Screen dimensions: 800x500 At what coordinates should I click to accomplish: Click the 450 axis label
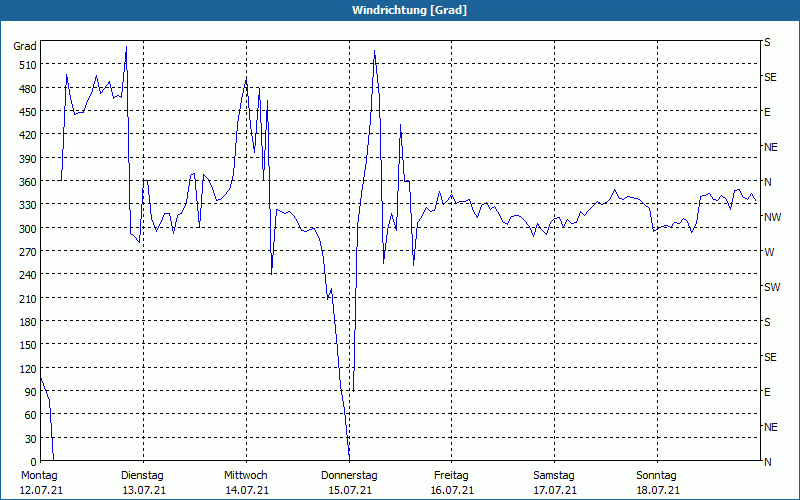[x=28, y=112]
